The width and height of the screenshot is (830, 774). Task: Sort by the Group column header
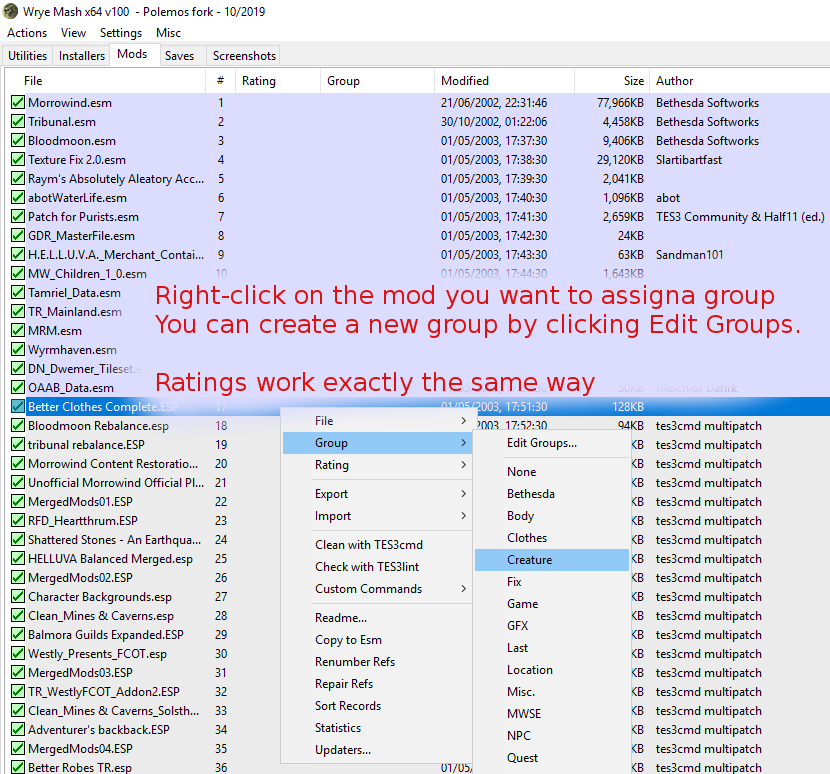377,81
